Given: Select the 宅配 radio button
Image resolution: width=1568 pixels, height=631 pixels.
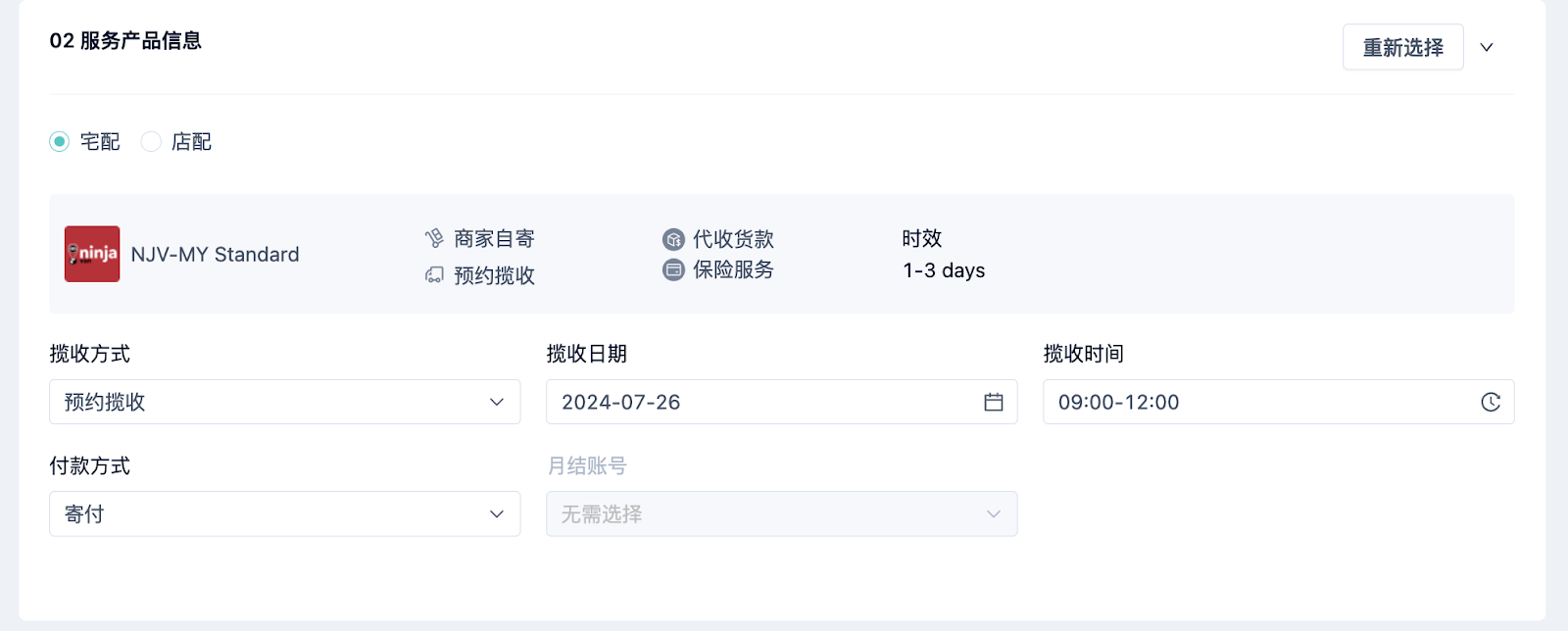Looking at the screenshot, I should 60,142.
